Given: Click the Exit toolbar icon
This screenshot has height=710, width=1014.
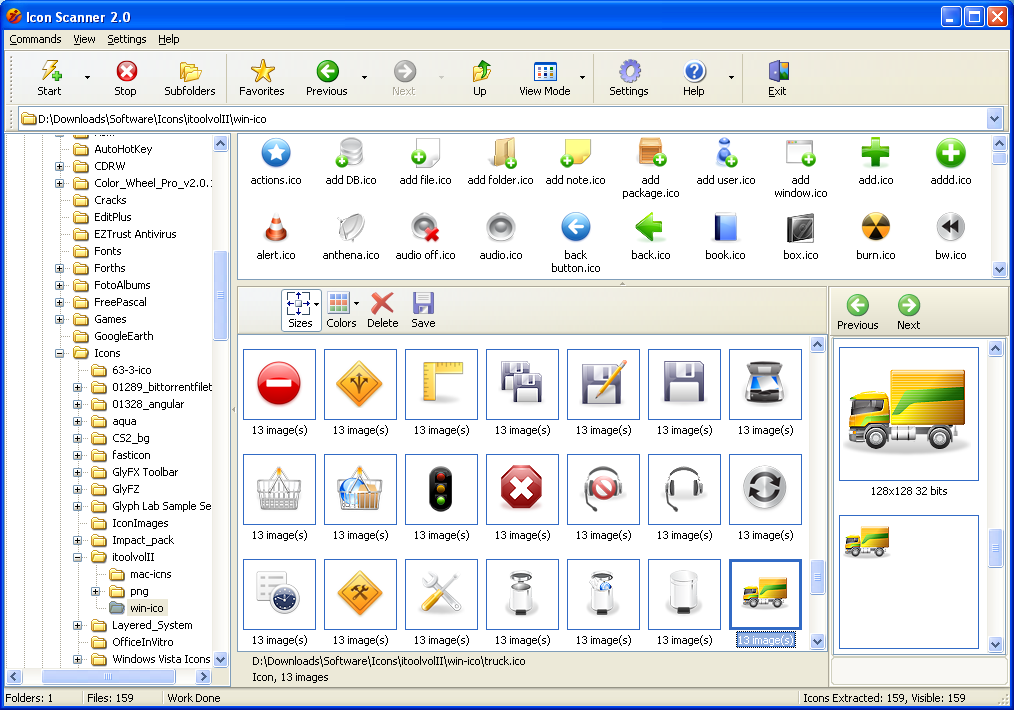Looking at the screenshot, I should [777, 73].
